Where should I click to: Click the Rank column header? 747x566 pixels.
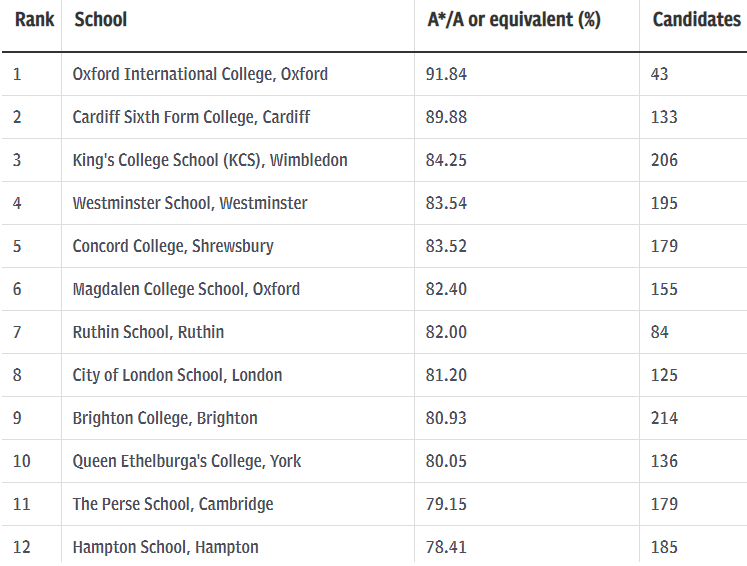point(34,20)
